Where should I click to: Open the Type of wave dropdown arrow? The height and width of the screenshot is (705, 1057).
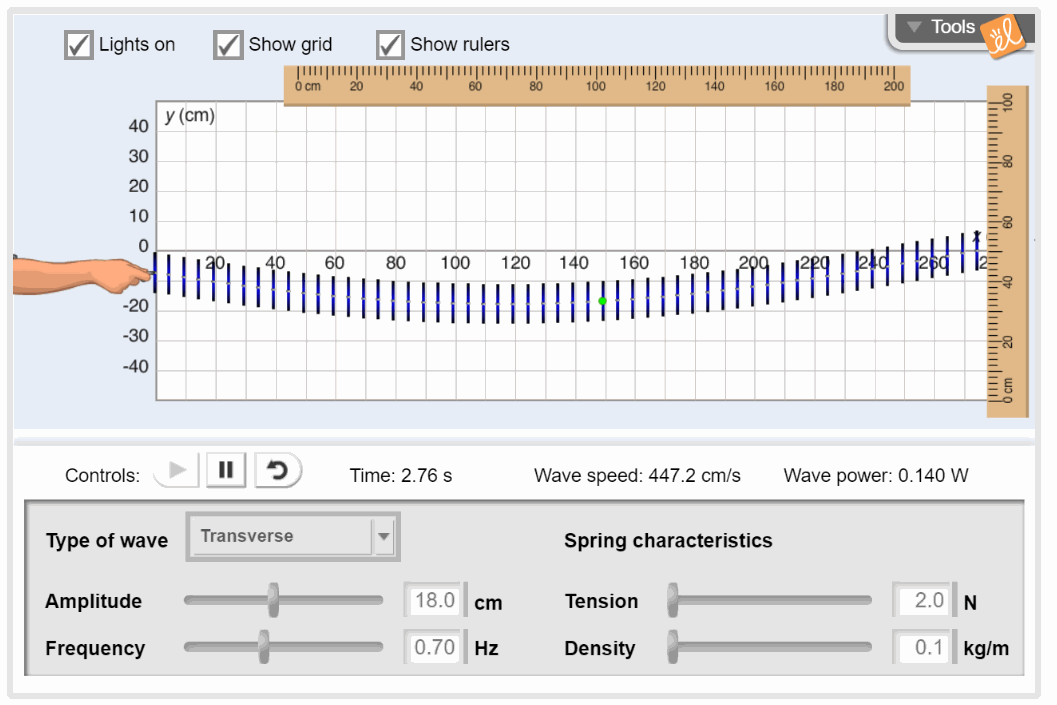pyautogui.click(x=384, y=538)
